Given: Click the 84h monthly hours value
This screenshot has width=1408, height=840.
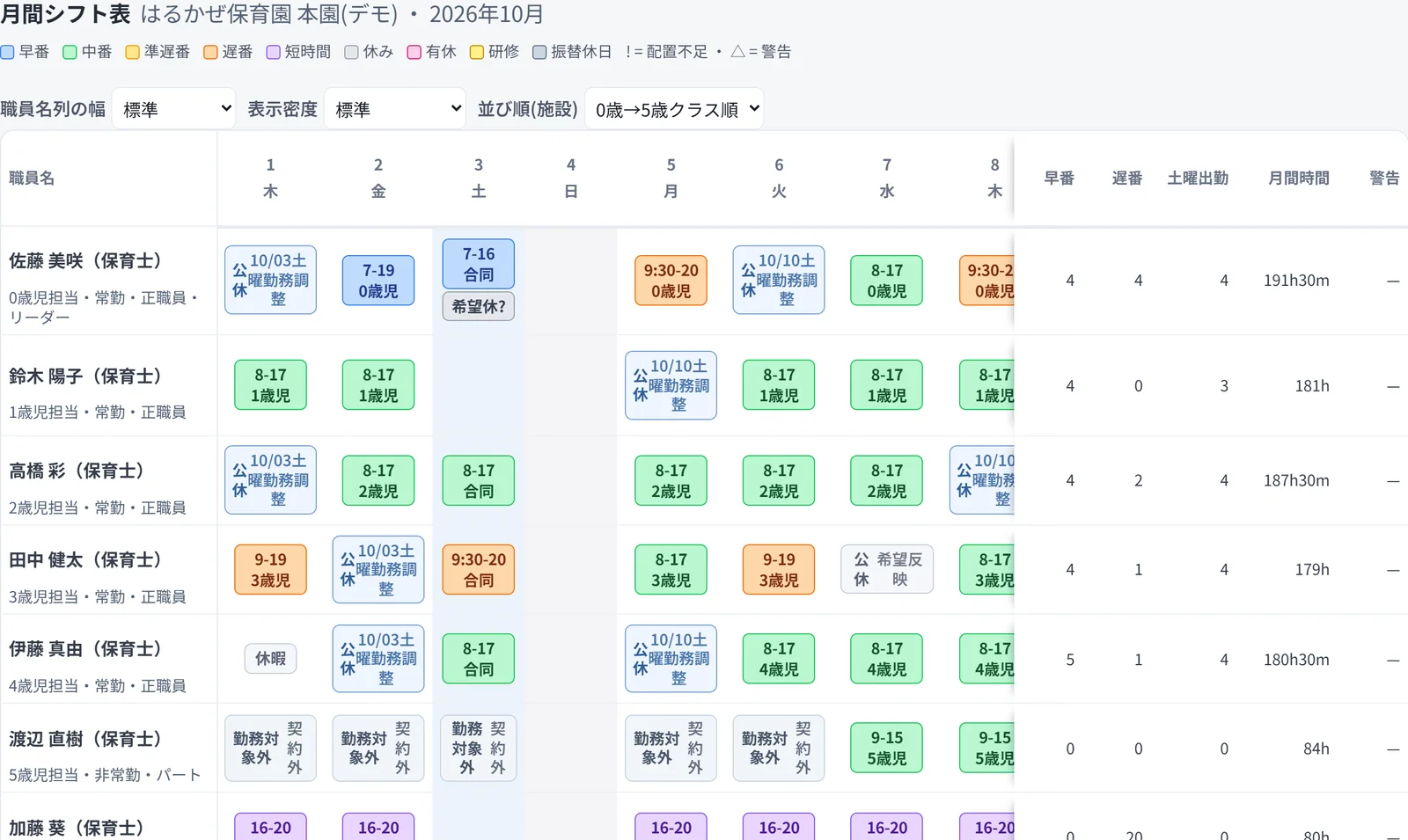Looking at the screenshot, I should click(1316, 749).
